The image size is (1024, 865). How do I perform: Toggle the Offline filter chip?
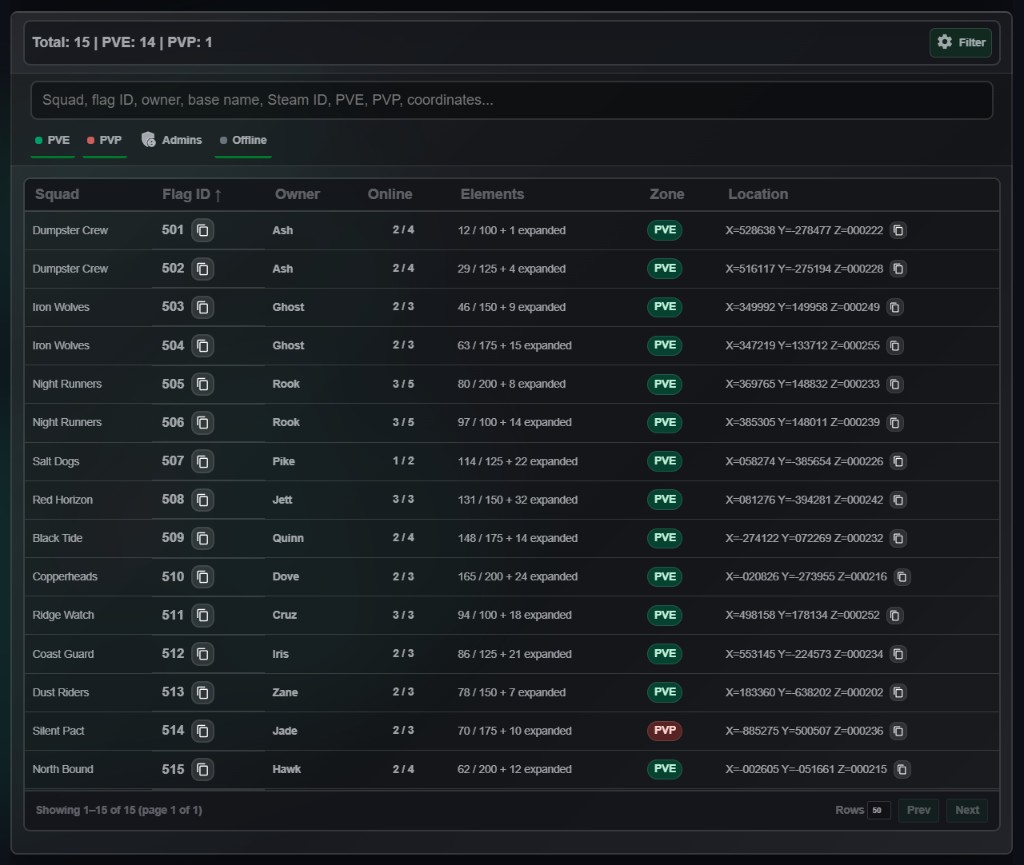coord(243,140)
